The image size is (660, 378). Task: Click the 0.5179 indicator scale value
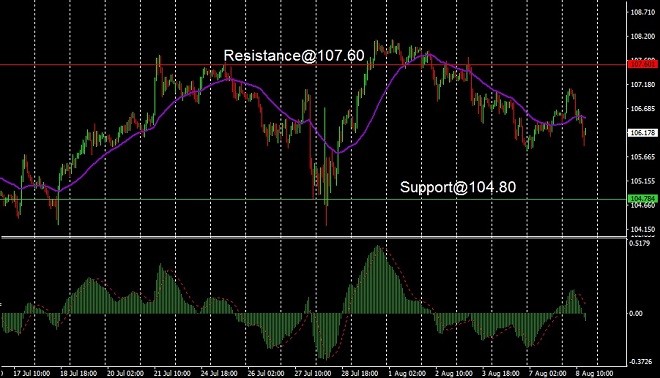tap(639, 243)
